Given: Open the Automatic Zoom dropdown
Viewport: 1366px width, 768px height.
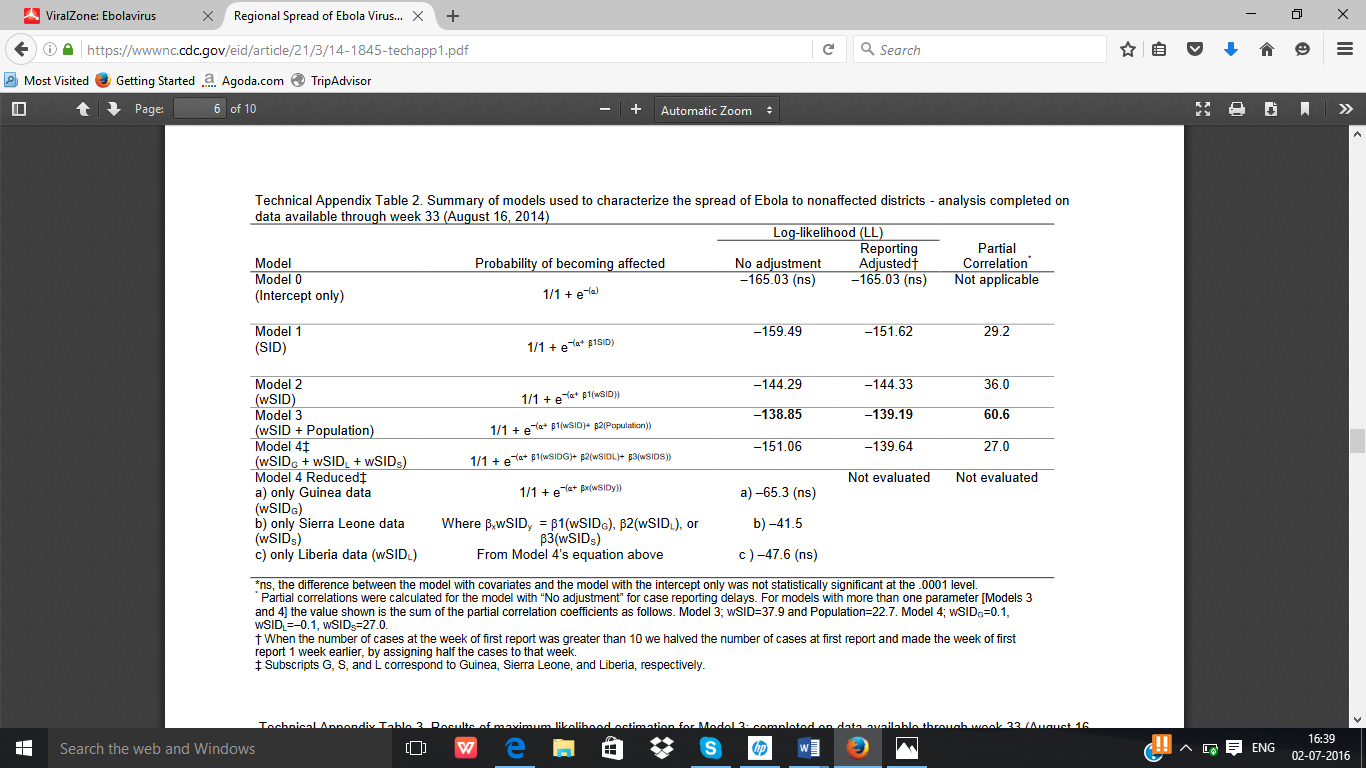Looking at the screenshot, I should 717,110.
